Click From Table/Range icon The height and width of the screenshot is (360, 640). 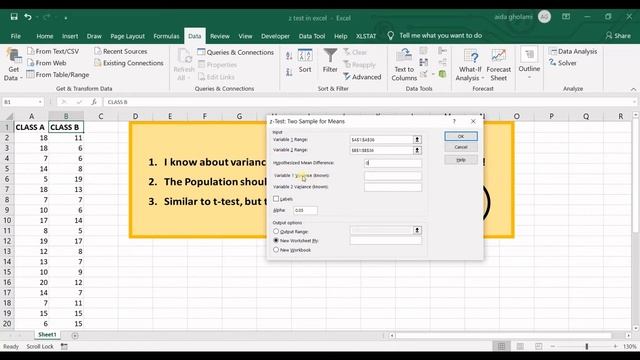point(31,74)
